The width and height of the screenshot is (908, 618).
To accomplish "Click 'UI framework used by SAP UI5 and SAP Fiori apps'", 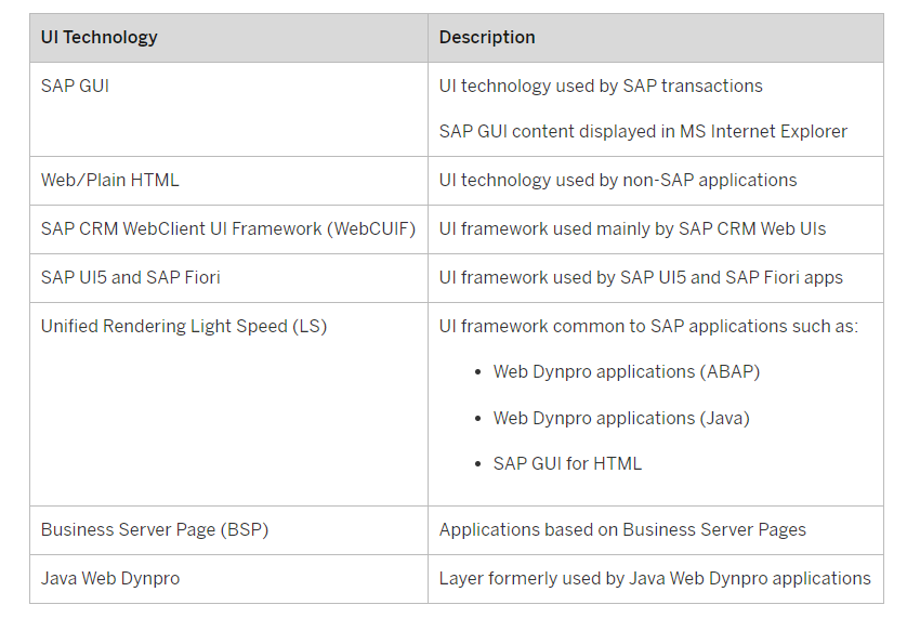I will tap(641, 277).
